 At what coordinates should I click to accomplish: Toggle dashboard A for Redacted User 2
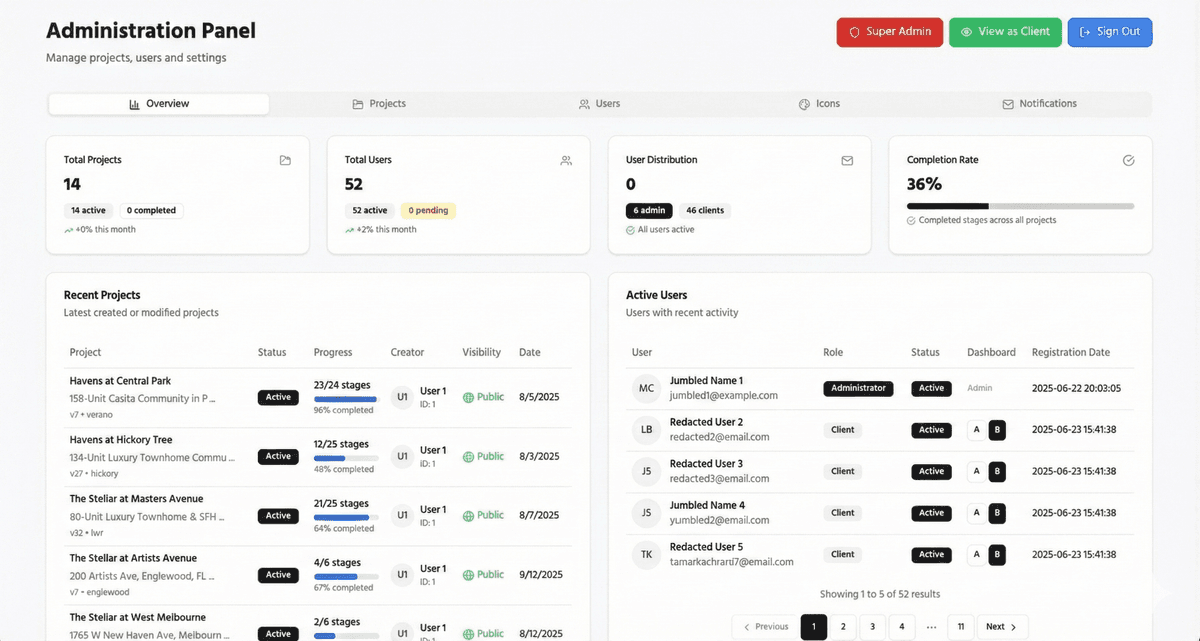(975, 430)
